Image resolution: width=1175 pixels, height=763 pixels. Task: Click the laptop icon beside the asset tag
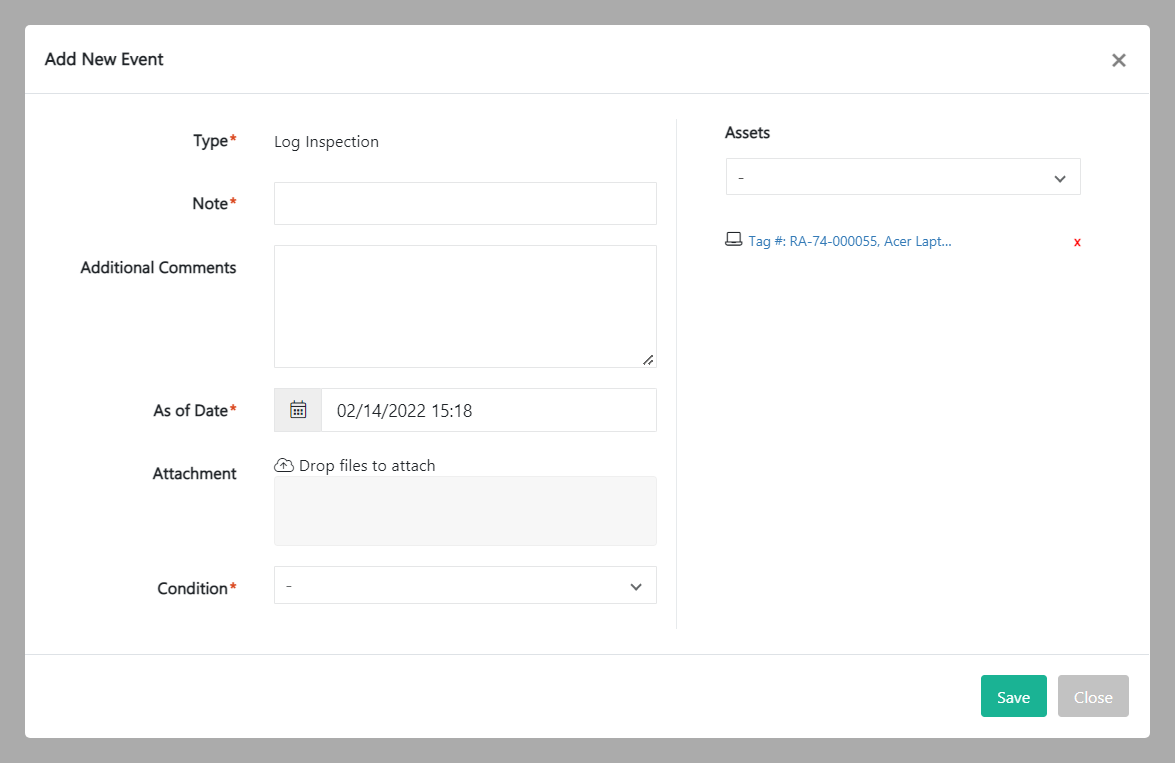732,240
